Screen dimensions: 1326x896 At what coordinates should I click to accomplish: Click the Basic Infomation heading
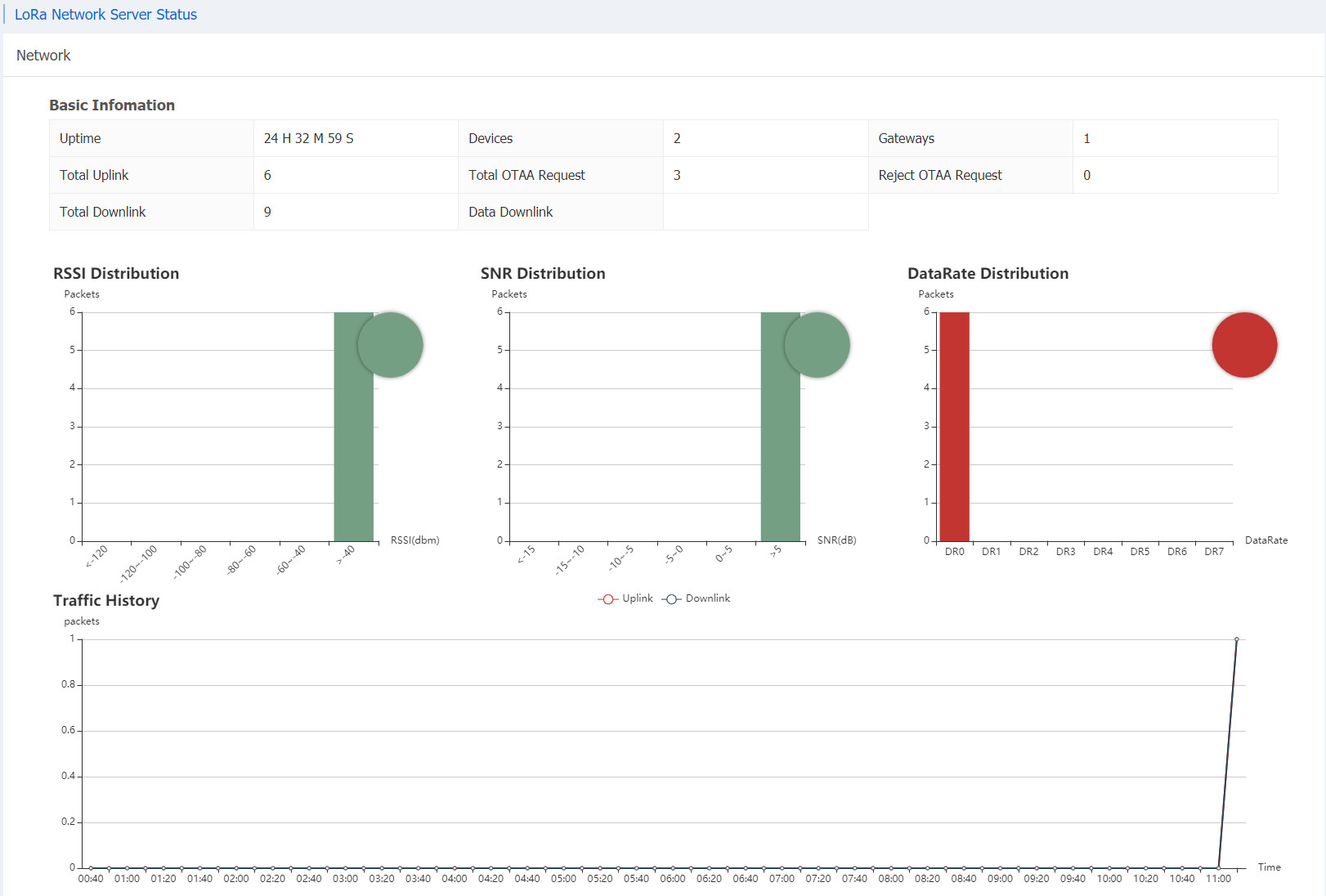112,105
